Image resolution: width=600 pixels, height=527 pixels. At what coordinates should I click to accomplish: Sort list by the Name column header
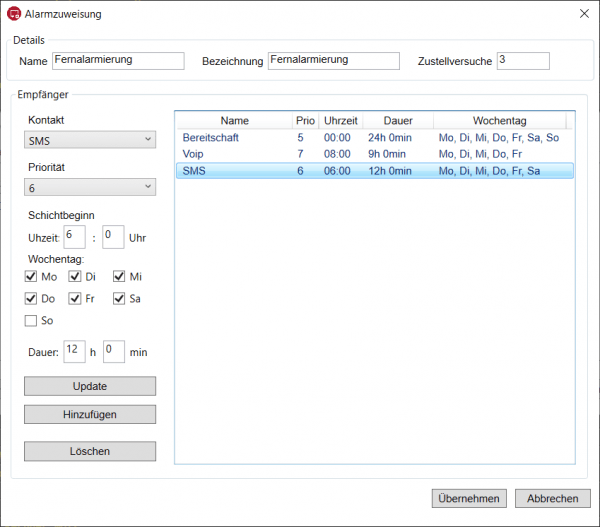click(x=234, y=120)
